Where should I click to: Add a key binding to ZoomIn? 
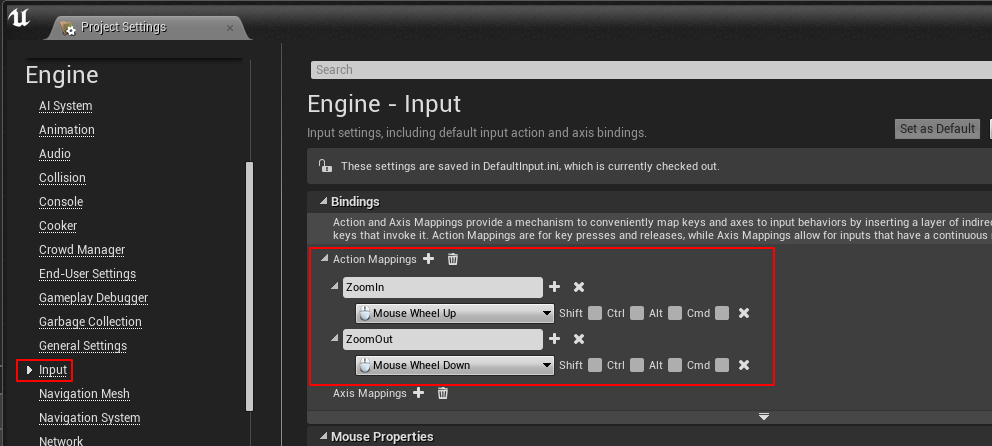(x=555, y=287)
